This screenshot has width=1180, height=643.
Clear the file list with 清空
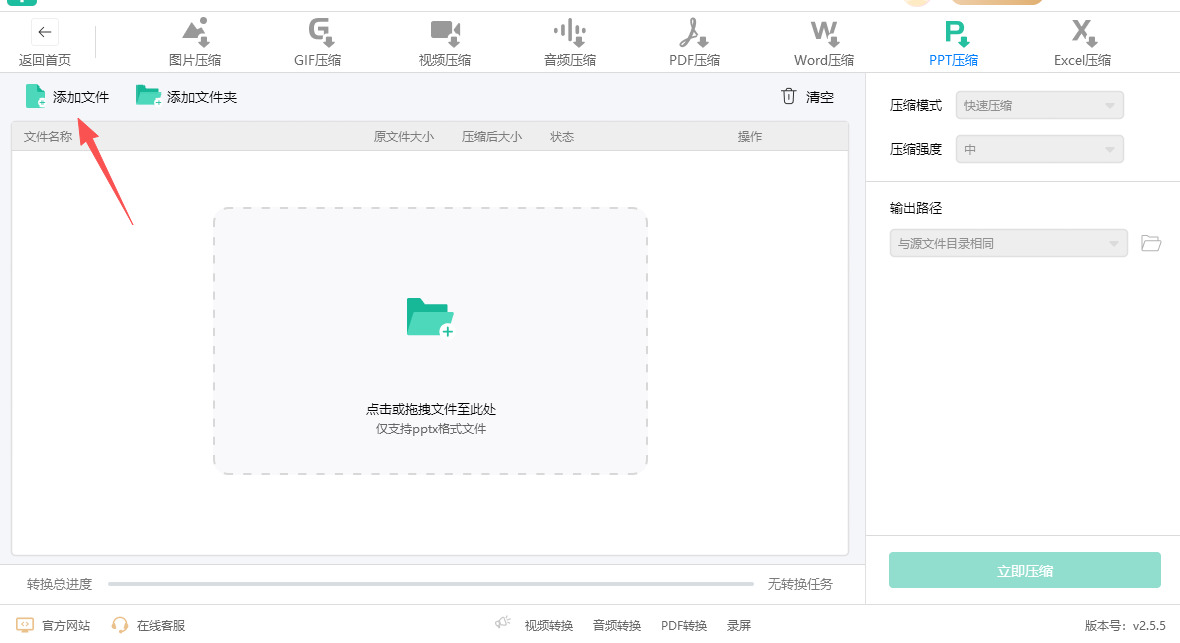807,97
